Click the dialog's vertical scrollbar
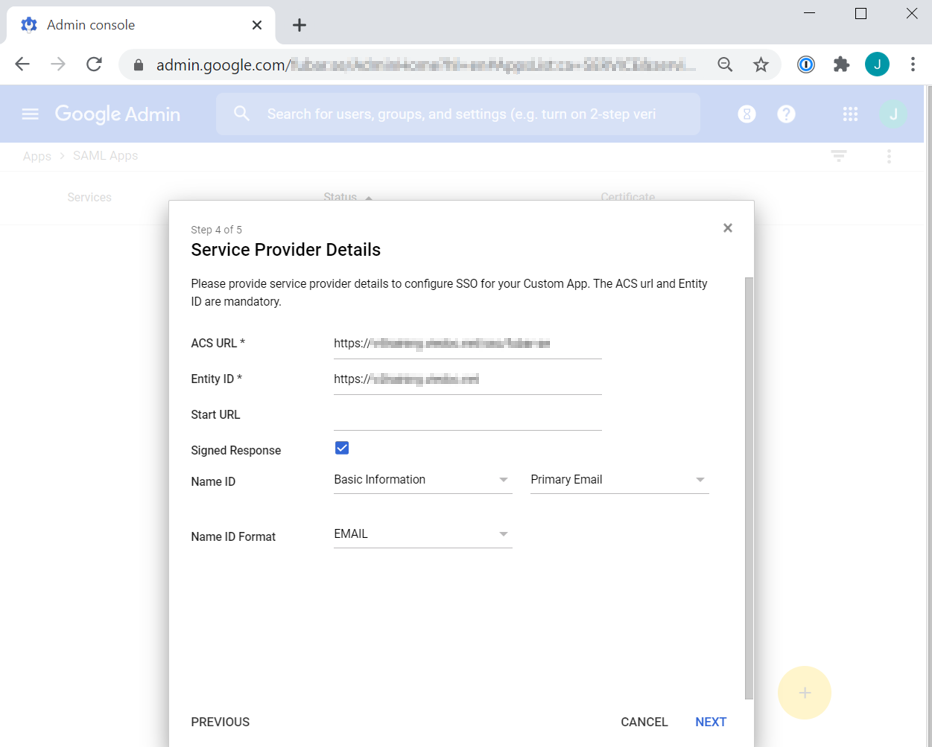The width and height of the screenshot is (932, 747). click(749, 480)
